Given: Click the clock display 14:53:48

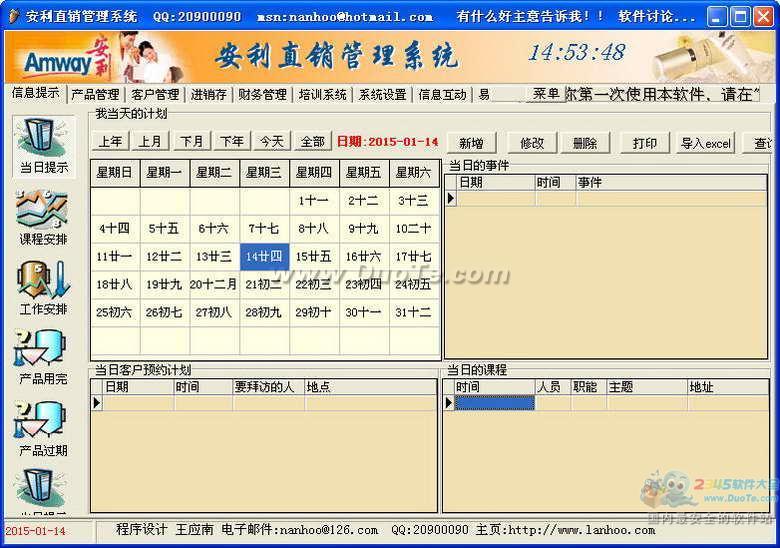Looking at the screenshot, I should click(577, 53).
